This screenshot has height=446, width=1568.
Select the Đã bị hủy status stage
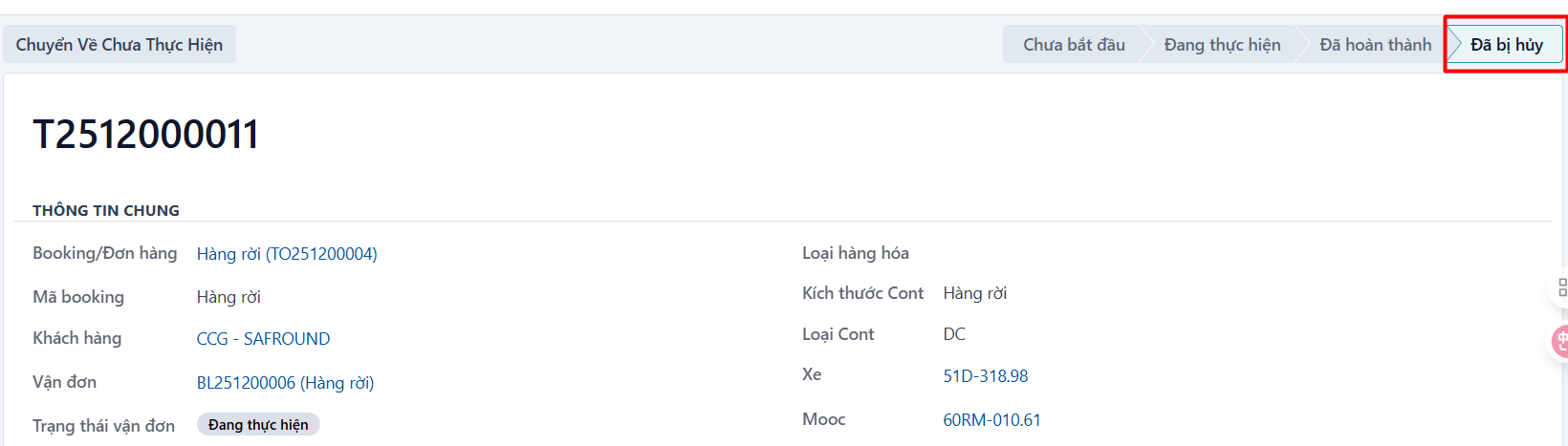coord(1507,45)
